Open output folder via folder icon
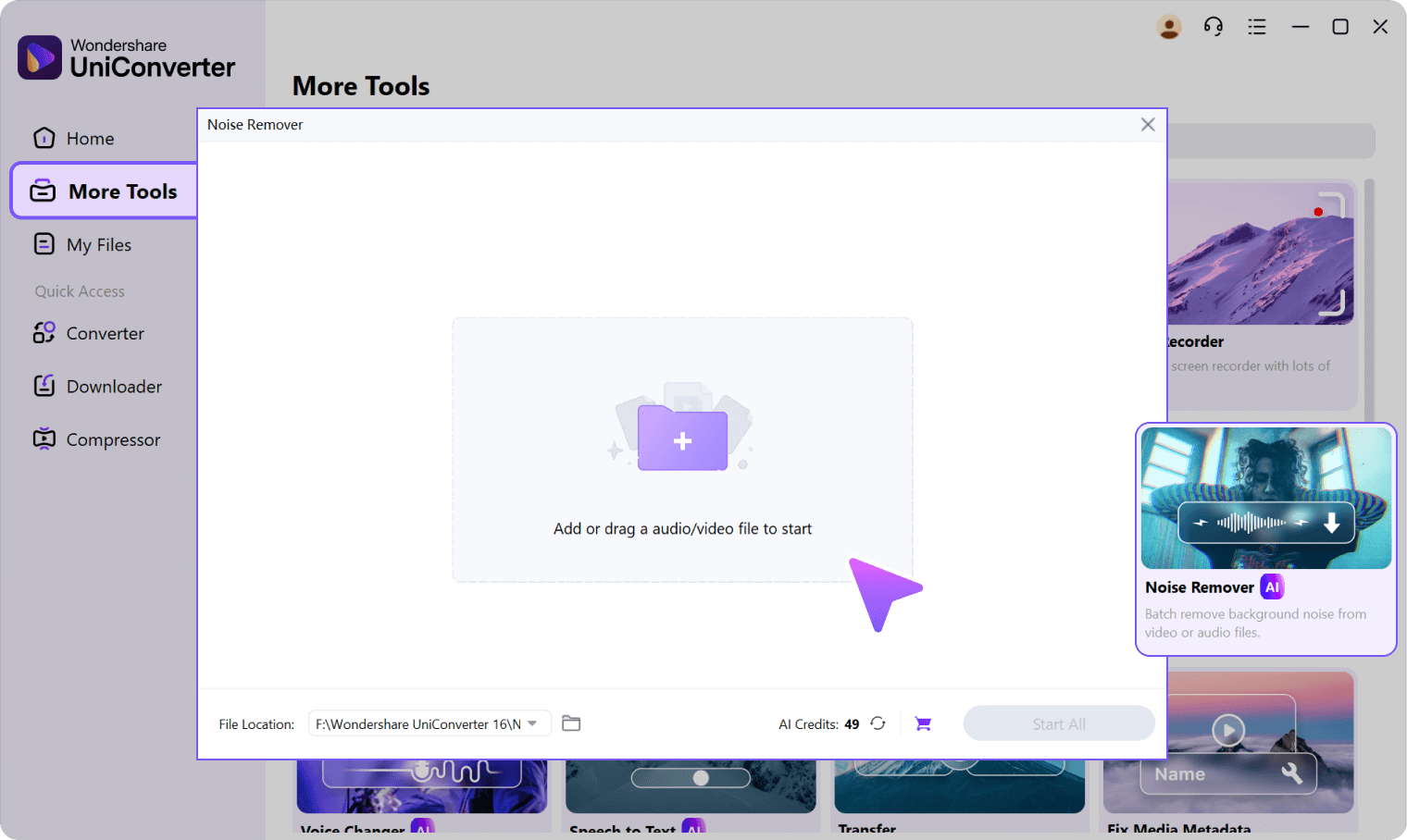1407x840 pixels. pyautogui.click(x=571, y=723)
